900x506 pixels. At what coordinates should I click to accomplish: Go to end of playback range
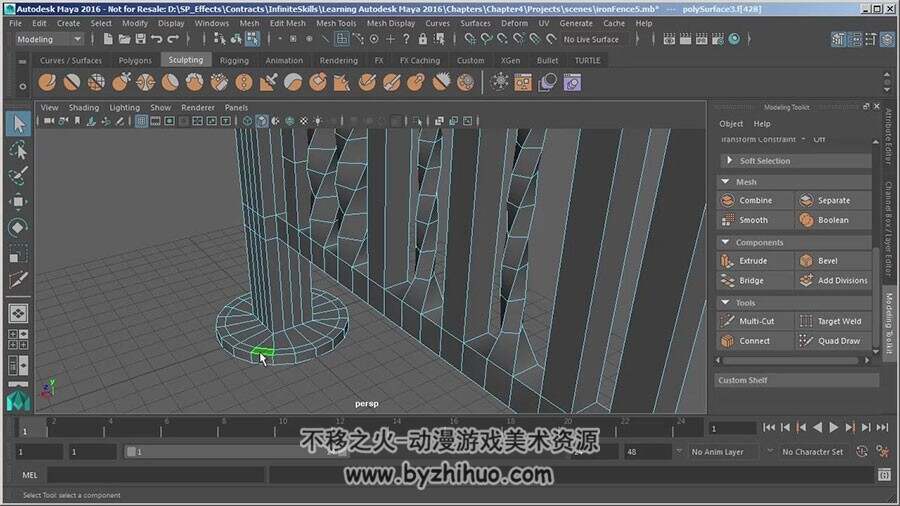[x=883, y=427]
